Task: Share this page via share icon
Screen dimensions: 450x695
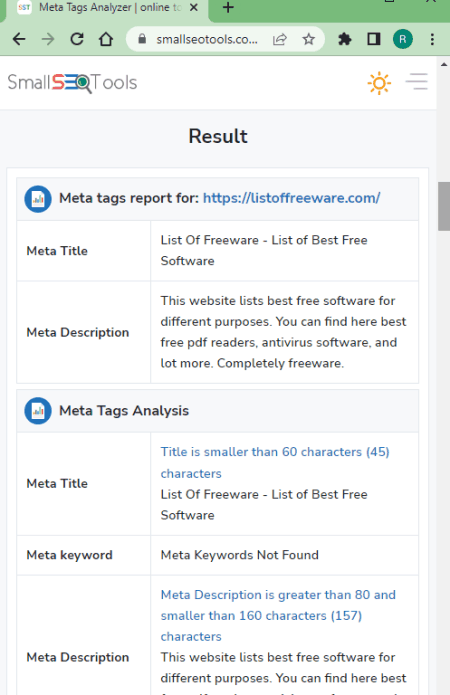Action: pos(280,39)
